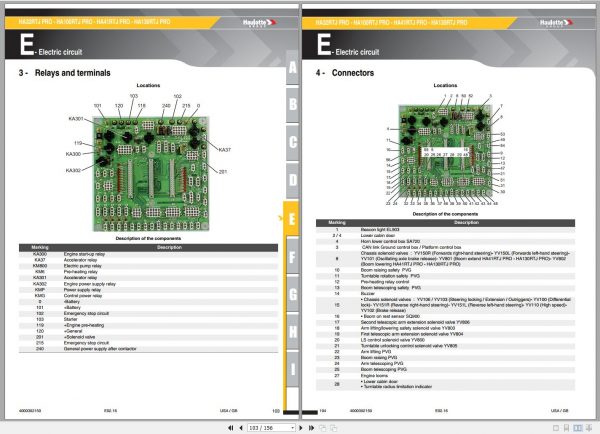
Task: Select '+Engine pre-heating' row
Action: (148, 325)
